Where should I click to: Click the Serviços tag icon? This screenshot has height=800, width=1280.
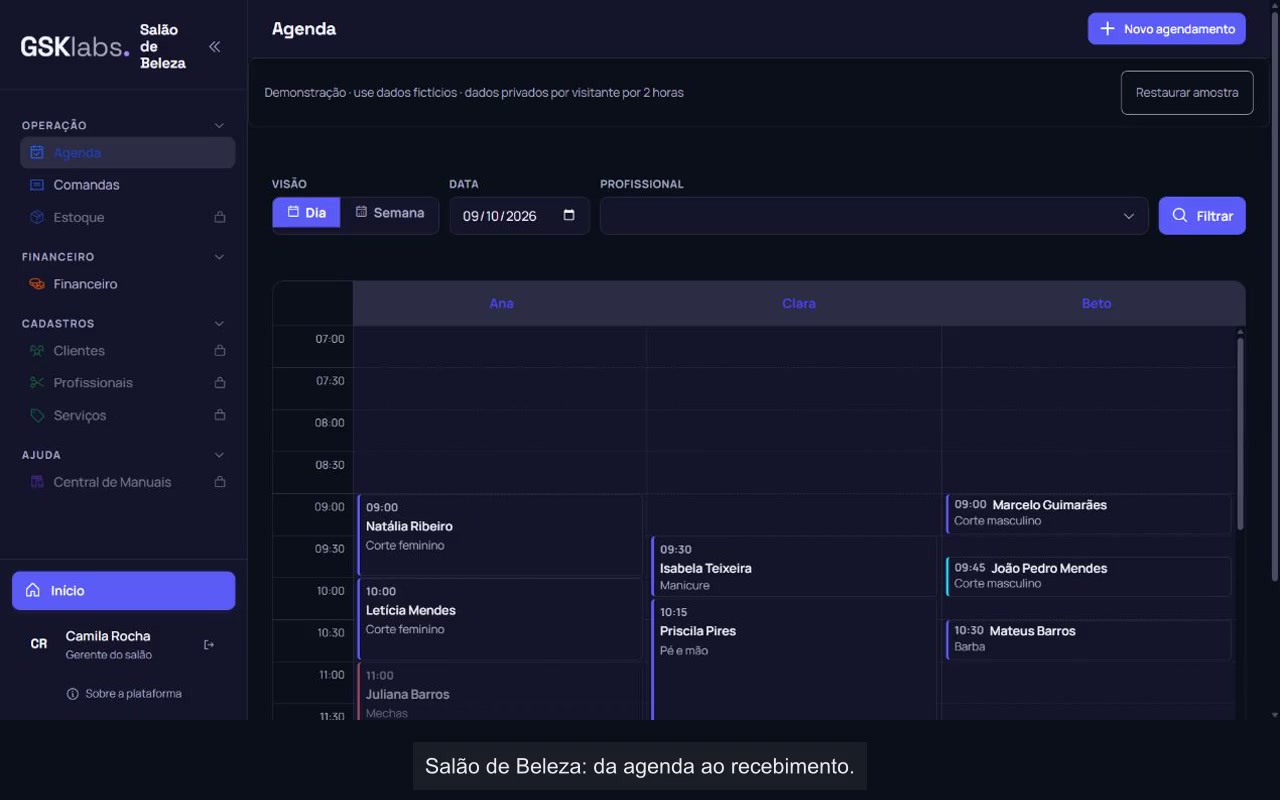[37, 415]
